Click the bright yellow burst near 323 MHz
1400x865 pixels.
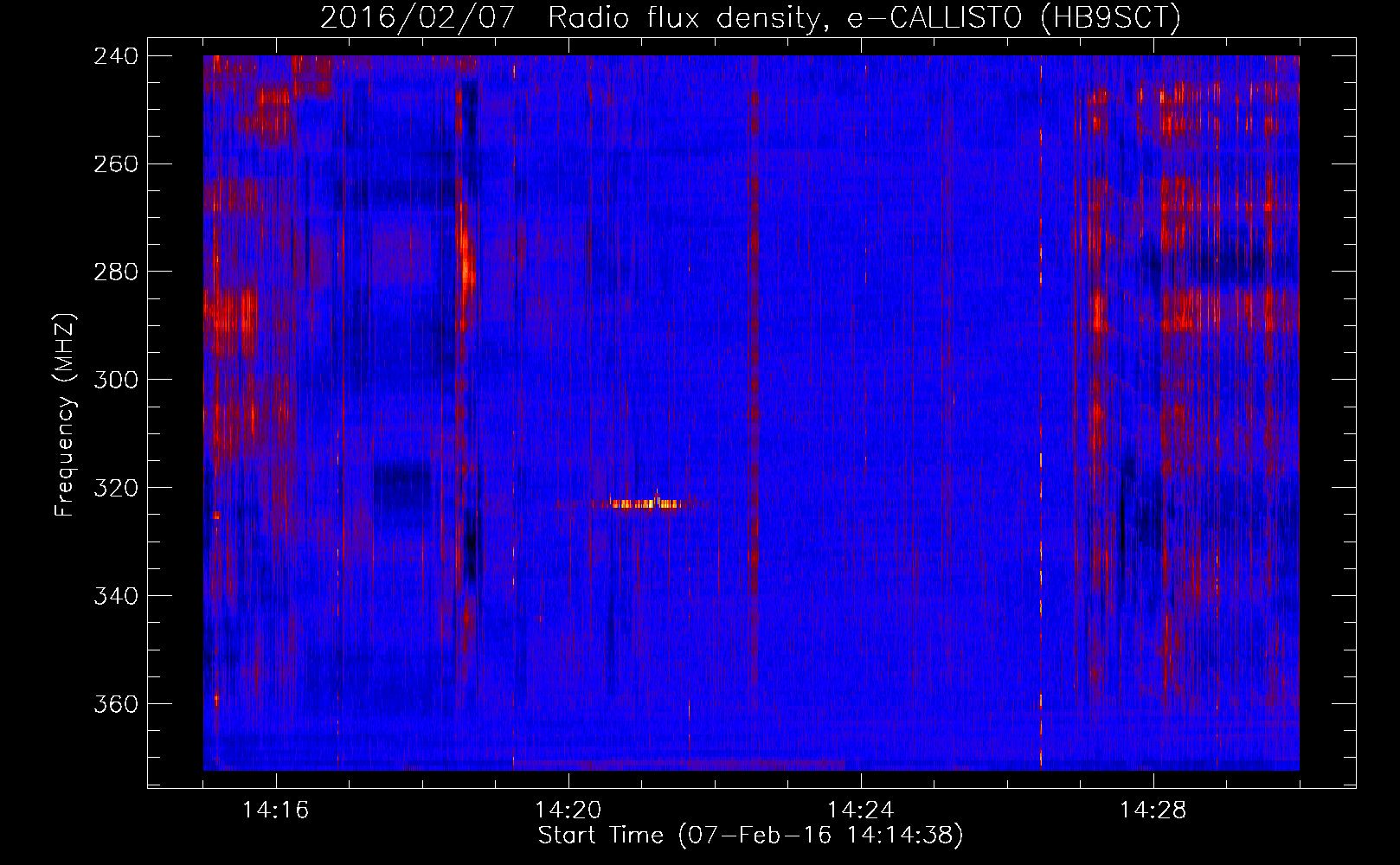[645, 503]
